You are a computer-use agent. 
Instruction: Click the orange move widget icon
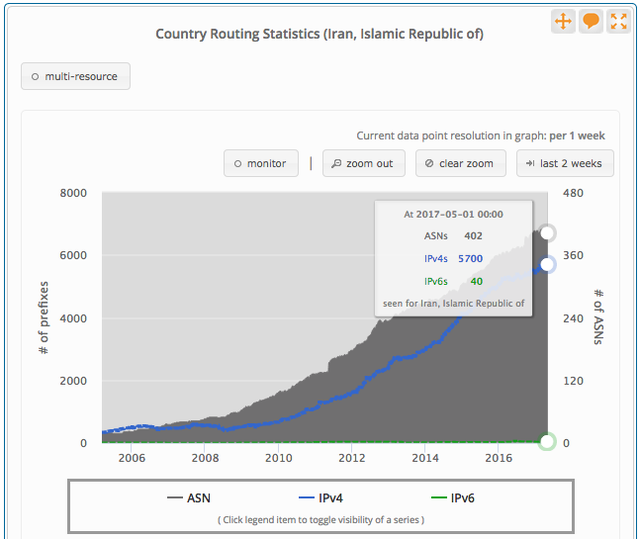click(563, 21)
